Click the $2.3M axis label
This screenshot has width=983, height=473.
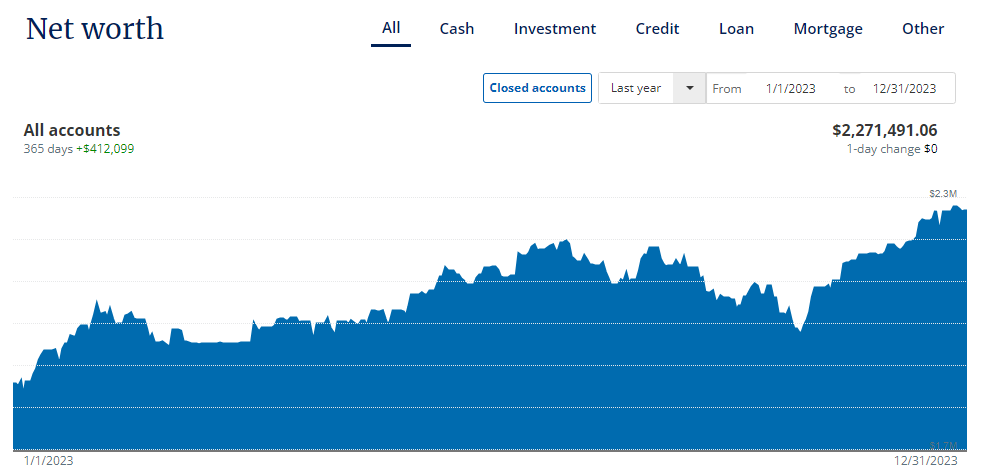(x=943, y=193)
